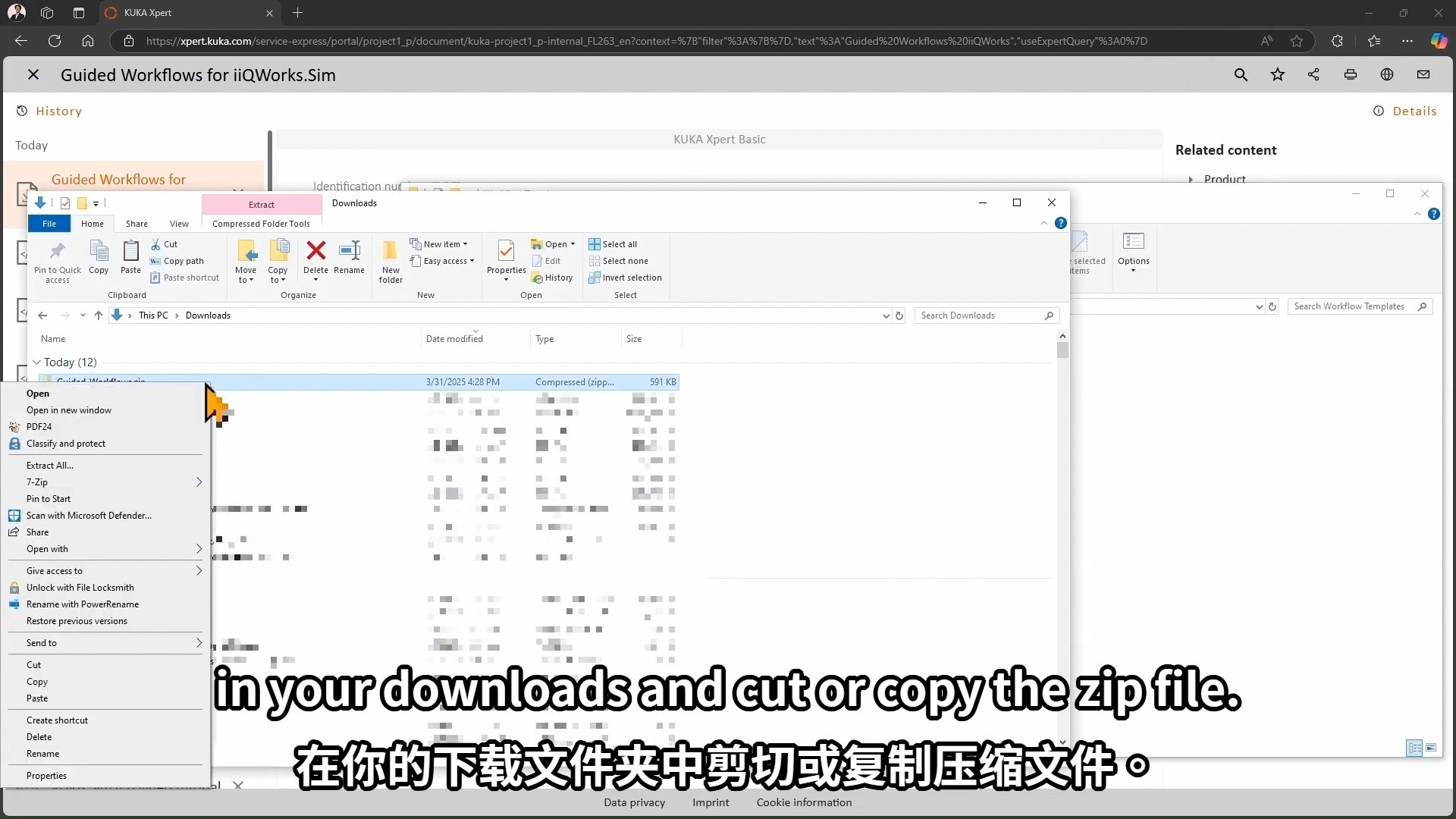Open the Imprint footer link

point(711,802)
